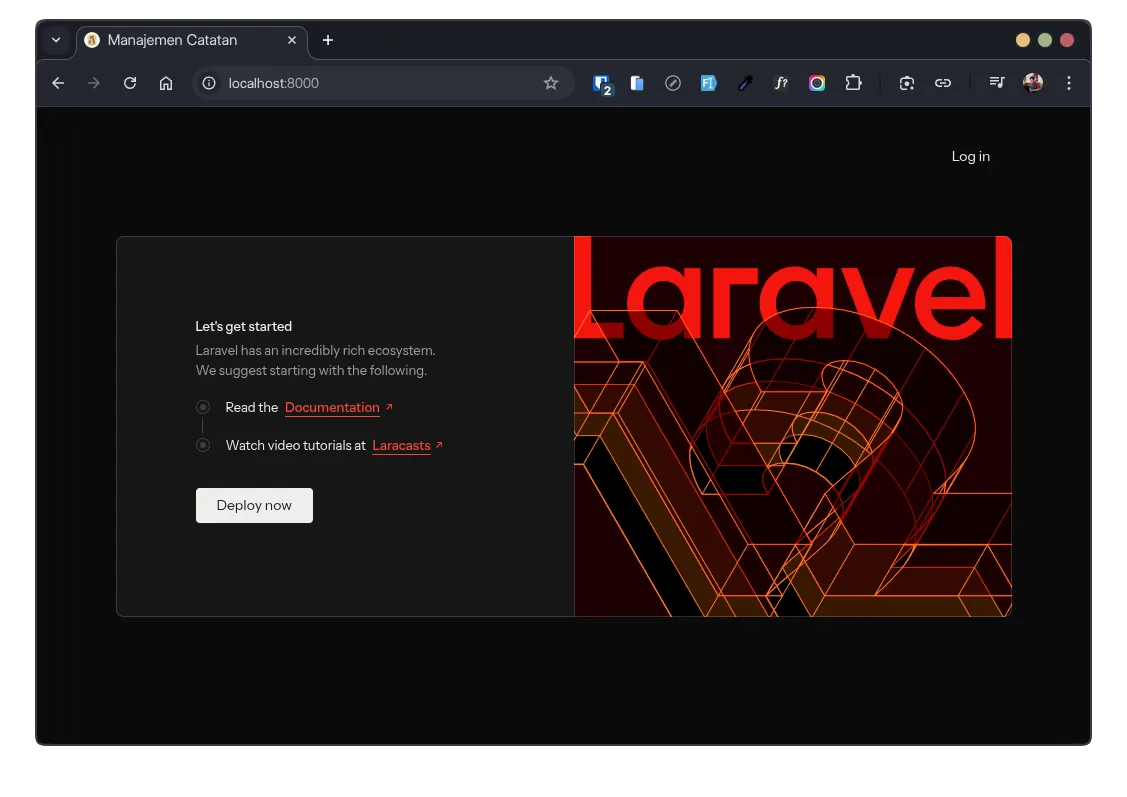Select the Laracasts step radio marker
This screenshot has height=797, width=1127.
203,445
